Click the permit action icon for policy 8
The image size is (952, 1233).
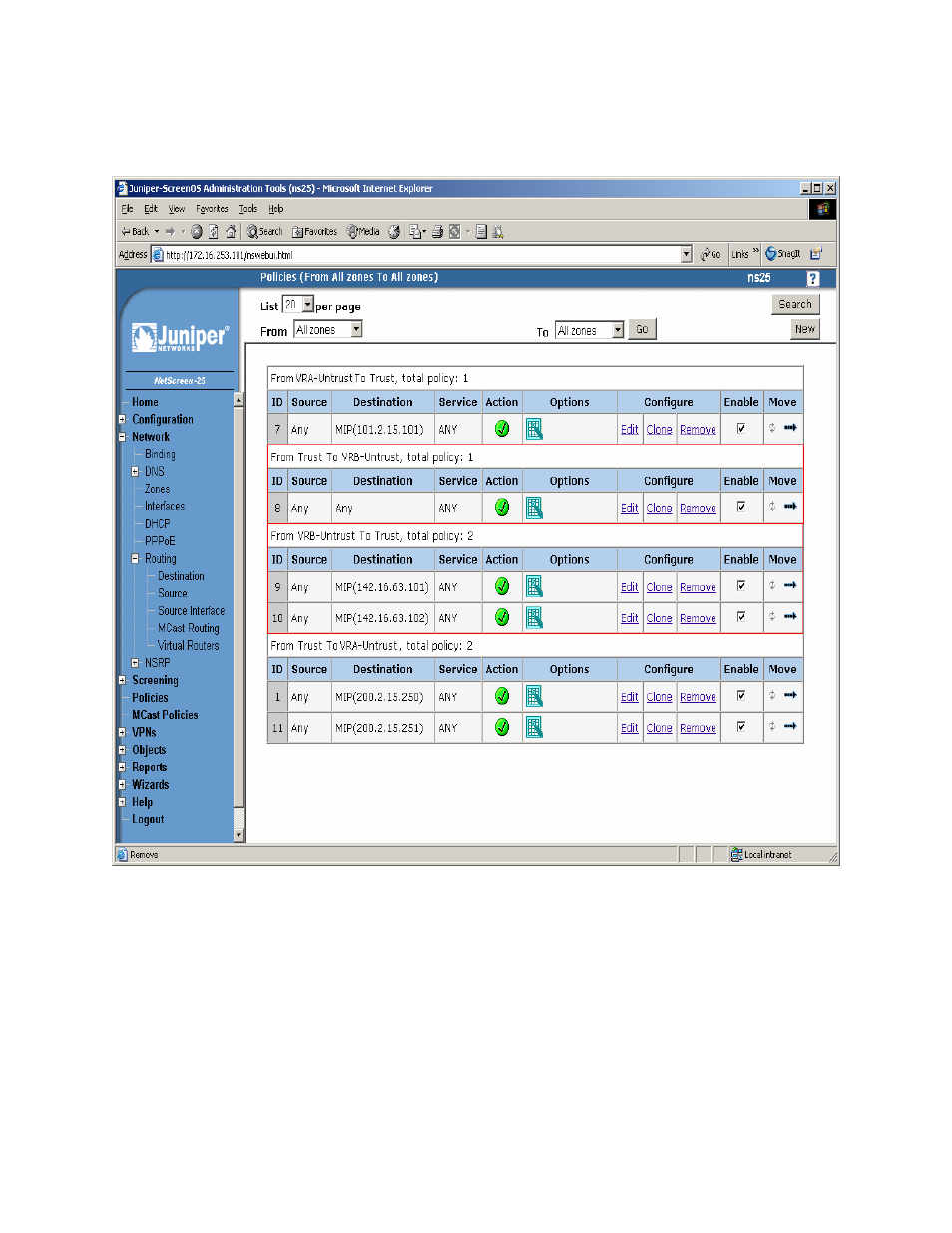[502, 508]
